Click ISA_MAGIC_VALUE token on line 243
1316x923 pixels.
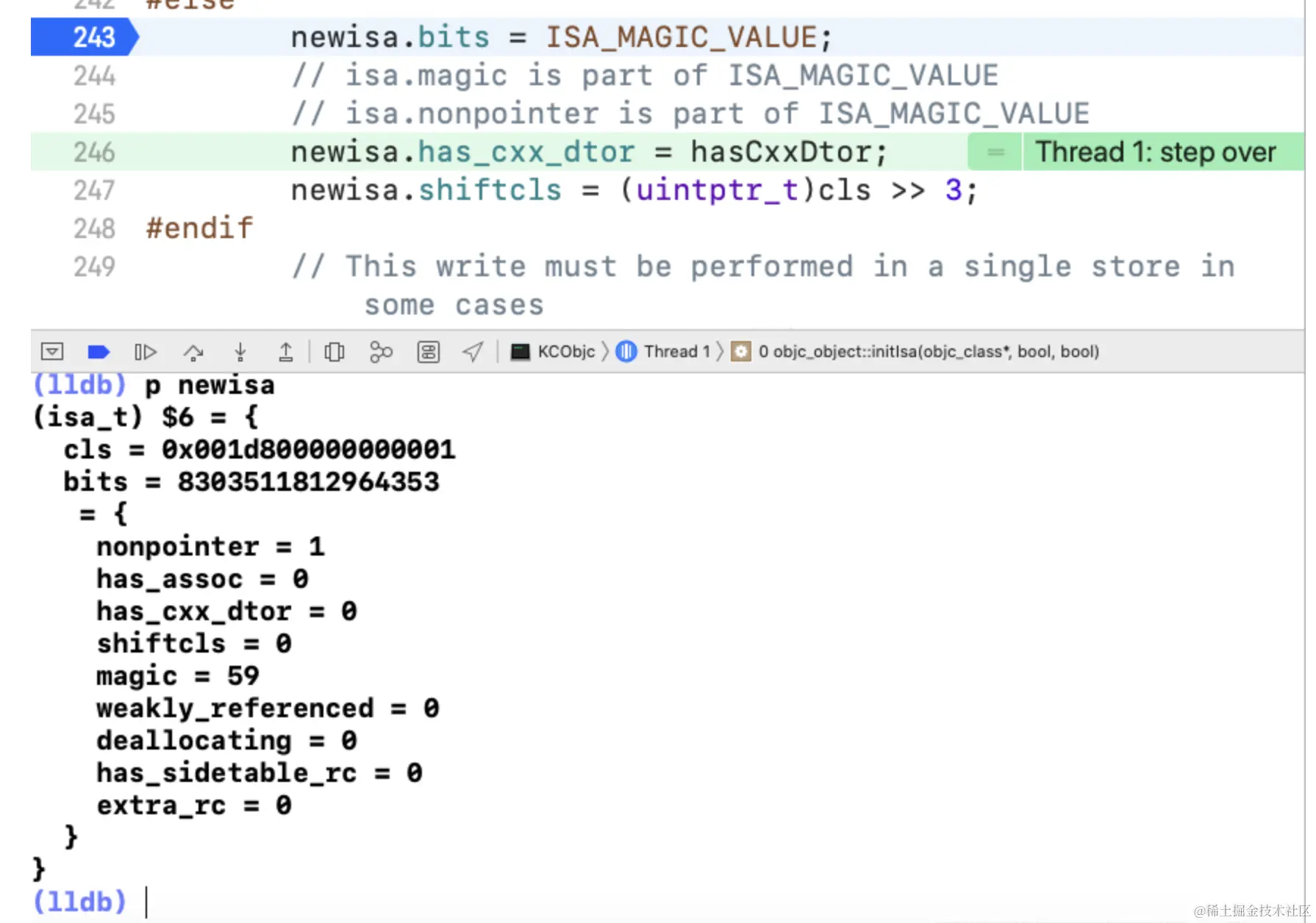pyautogui.click(x=681, y=37)
